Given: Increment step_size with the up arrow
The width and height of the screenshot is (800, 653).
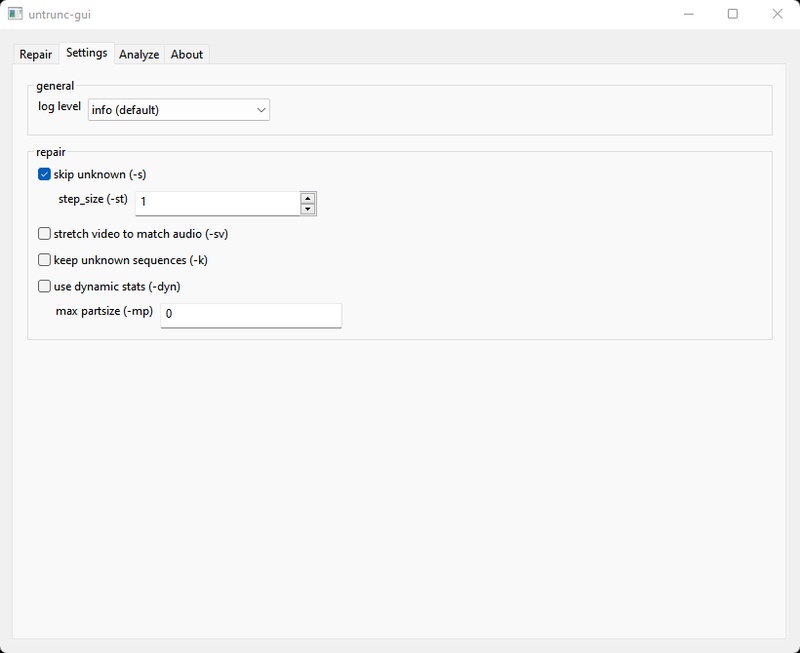Looking at the screenshot, I should pos(308,197).
